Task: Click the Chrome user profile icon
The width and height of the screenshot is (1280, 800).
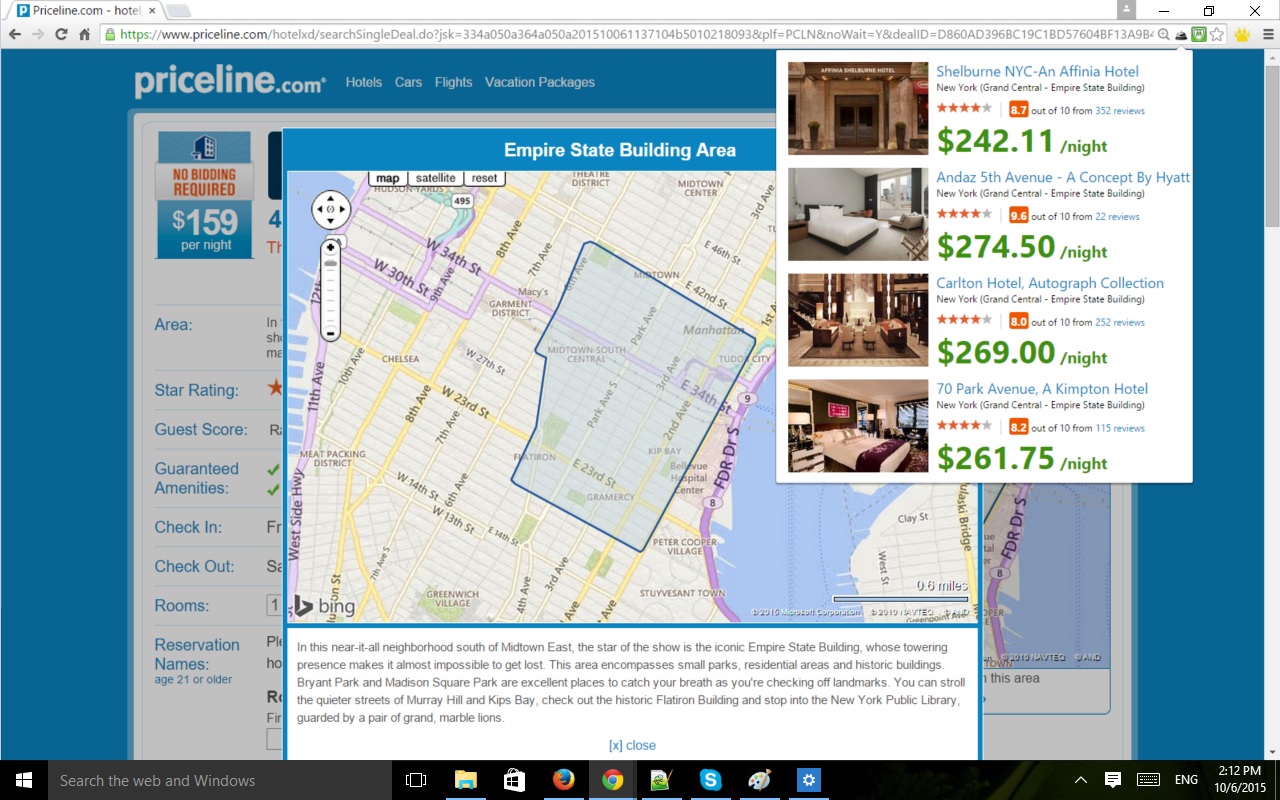Action: click(x=1127, y=10)
